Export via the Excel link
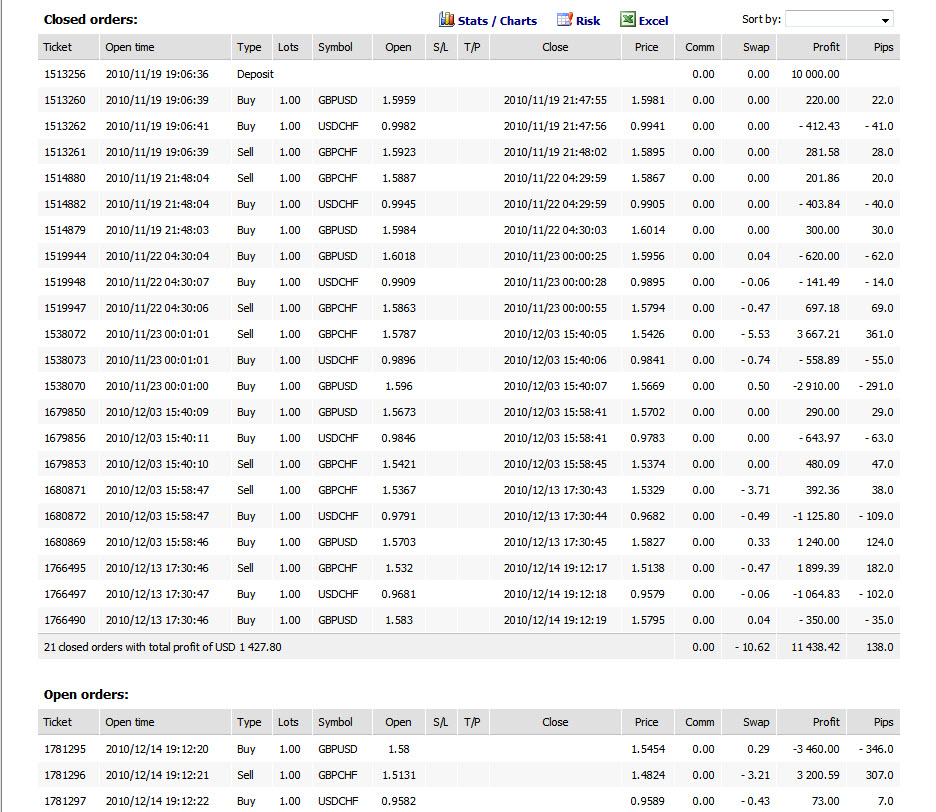 pyautogui.click(x=654, y=21)
